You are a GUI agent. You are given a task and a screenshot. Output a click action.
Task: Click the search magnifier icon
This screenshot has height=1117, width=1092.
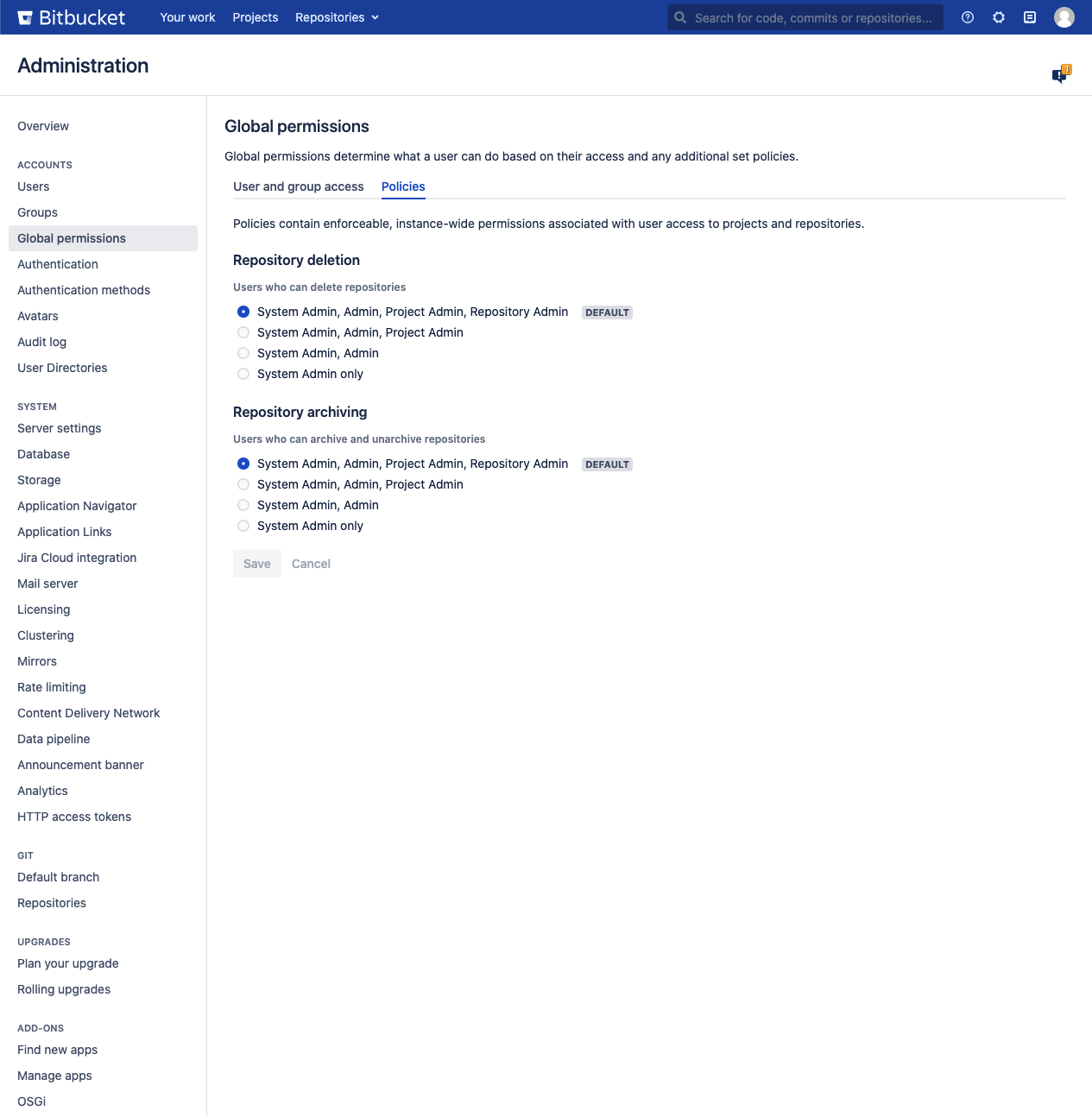click(680, 17)
